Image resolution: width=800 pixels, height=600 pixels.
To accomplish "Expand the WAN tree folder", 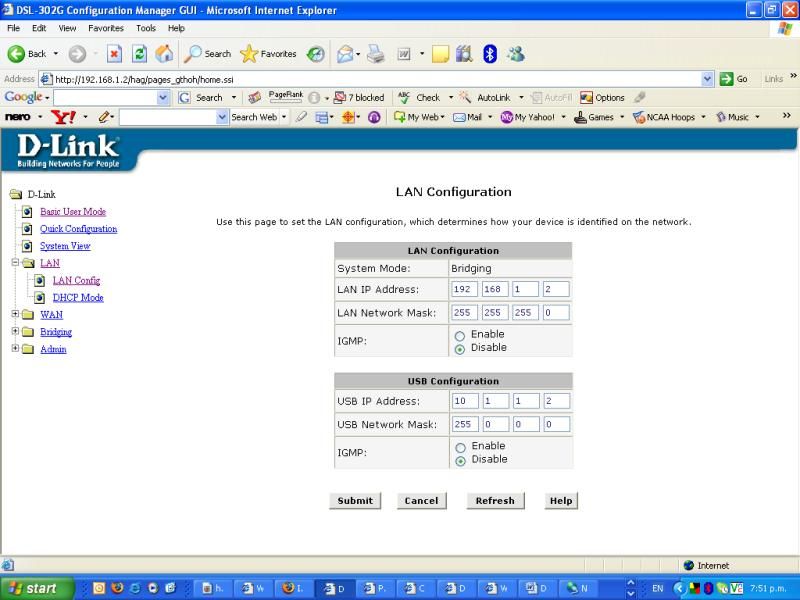I will 15,315.
